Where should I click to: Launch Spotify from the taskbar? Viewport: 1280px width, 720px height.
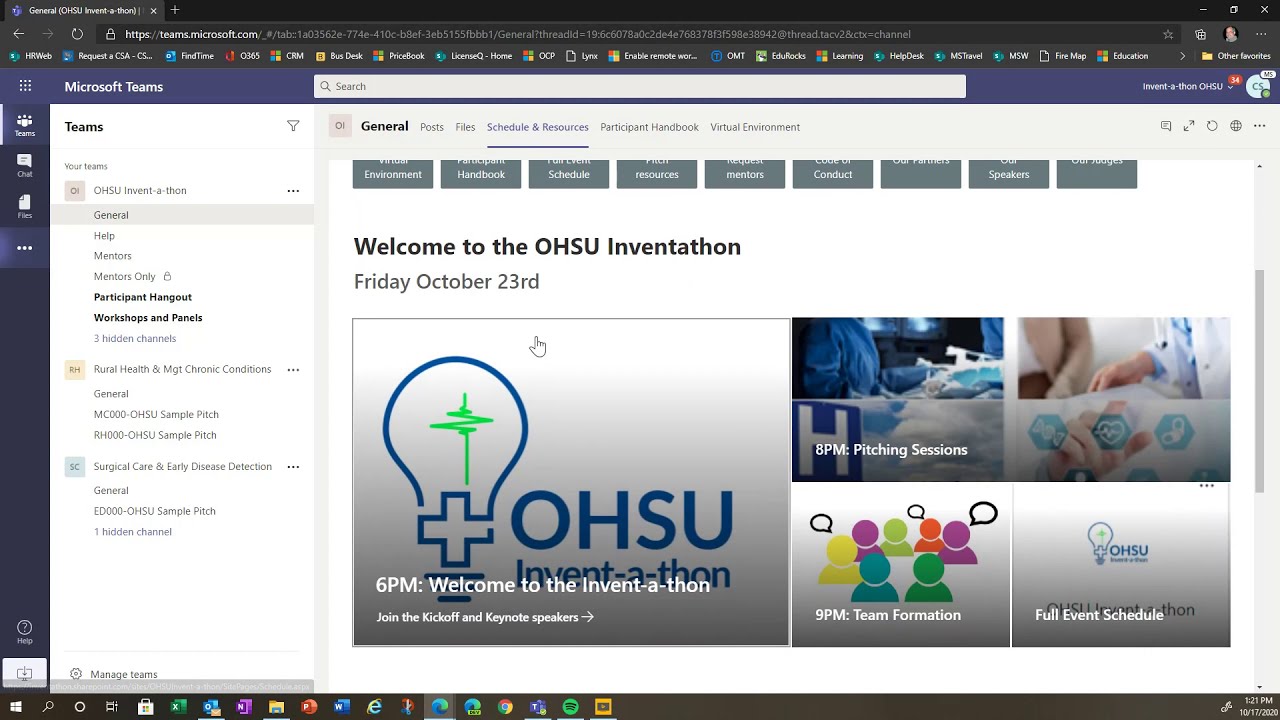(570, 707)
